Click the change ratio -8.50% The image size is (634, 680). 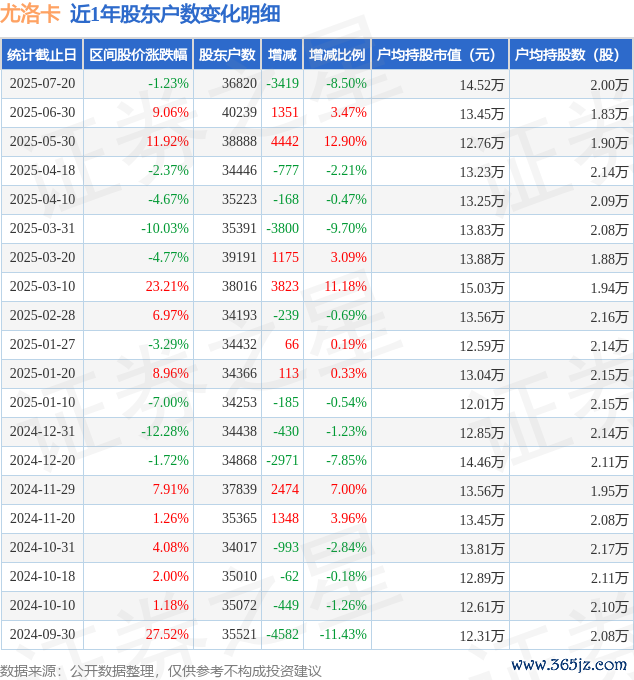(x=346, y=83)
